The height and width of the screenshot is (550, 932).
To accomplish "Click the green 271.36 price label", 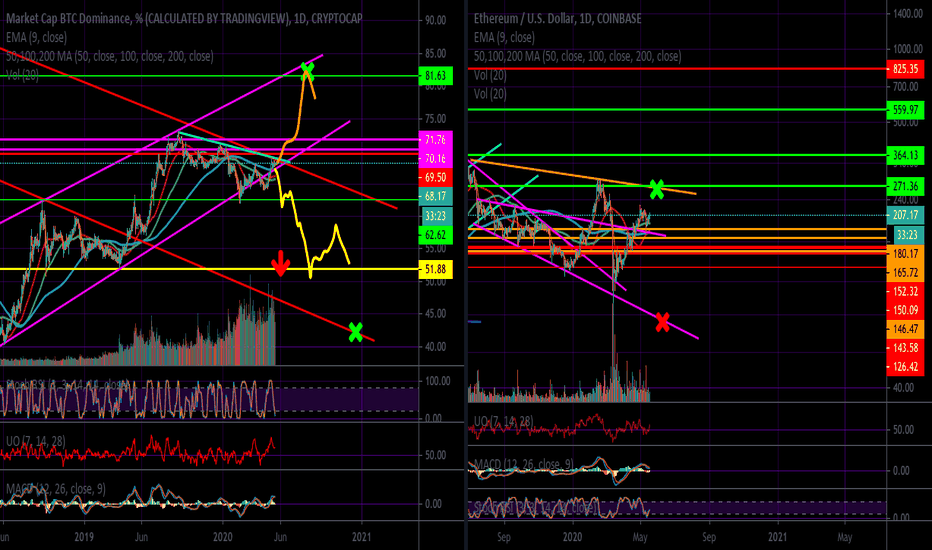I will click(x=905, y=186).
